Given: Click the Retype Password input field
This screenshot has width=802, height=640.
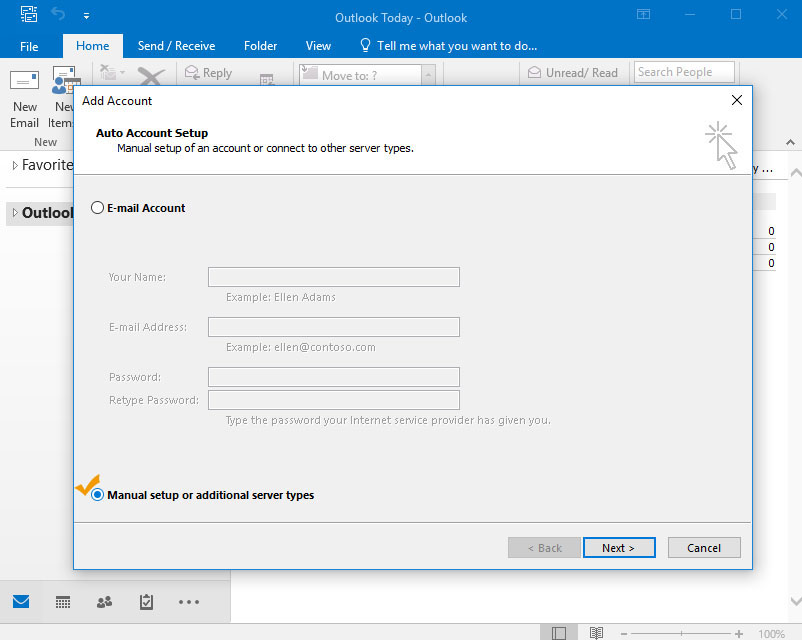Looking at the screenshot, I should point(333,400).
